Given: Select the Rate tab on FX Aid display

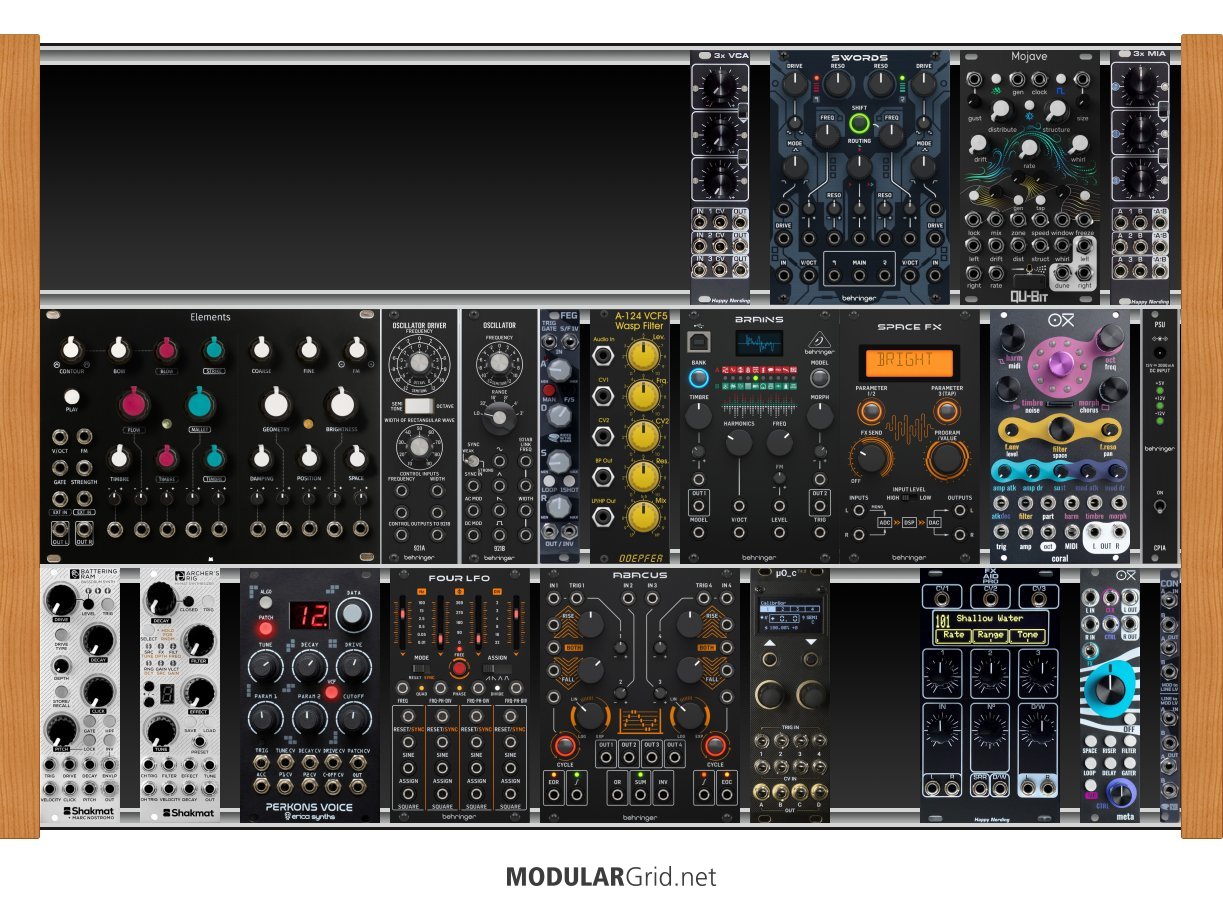Looking at the screenshot, I should click(x=954, y=635).
